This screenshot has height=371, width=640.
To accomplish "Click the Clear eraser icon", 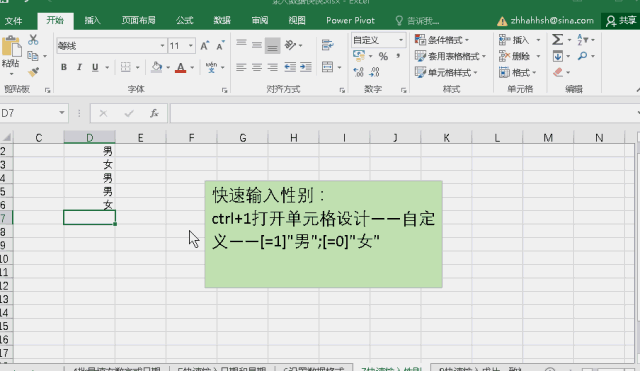I will [558, 72].
